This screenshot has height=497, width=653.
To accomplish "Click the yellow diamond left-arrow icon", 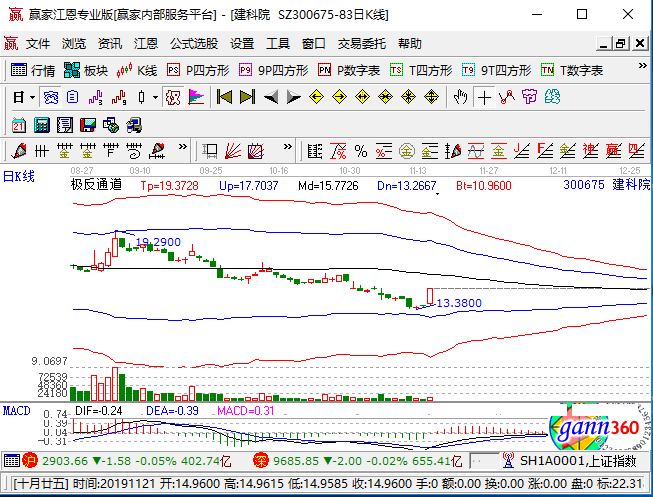I will 317,97.
